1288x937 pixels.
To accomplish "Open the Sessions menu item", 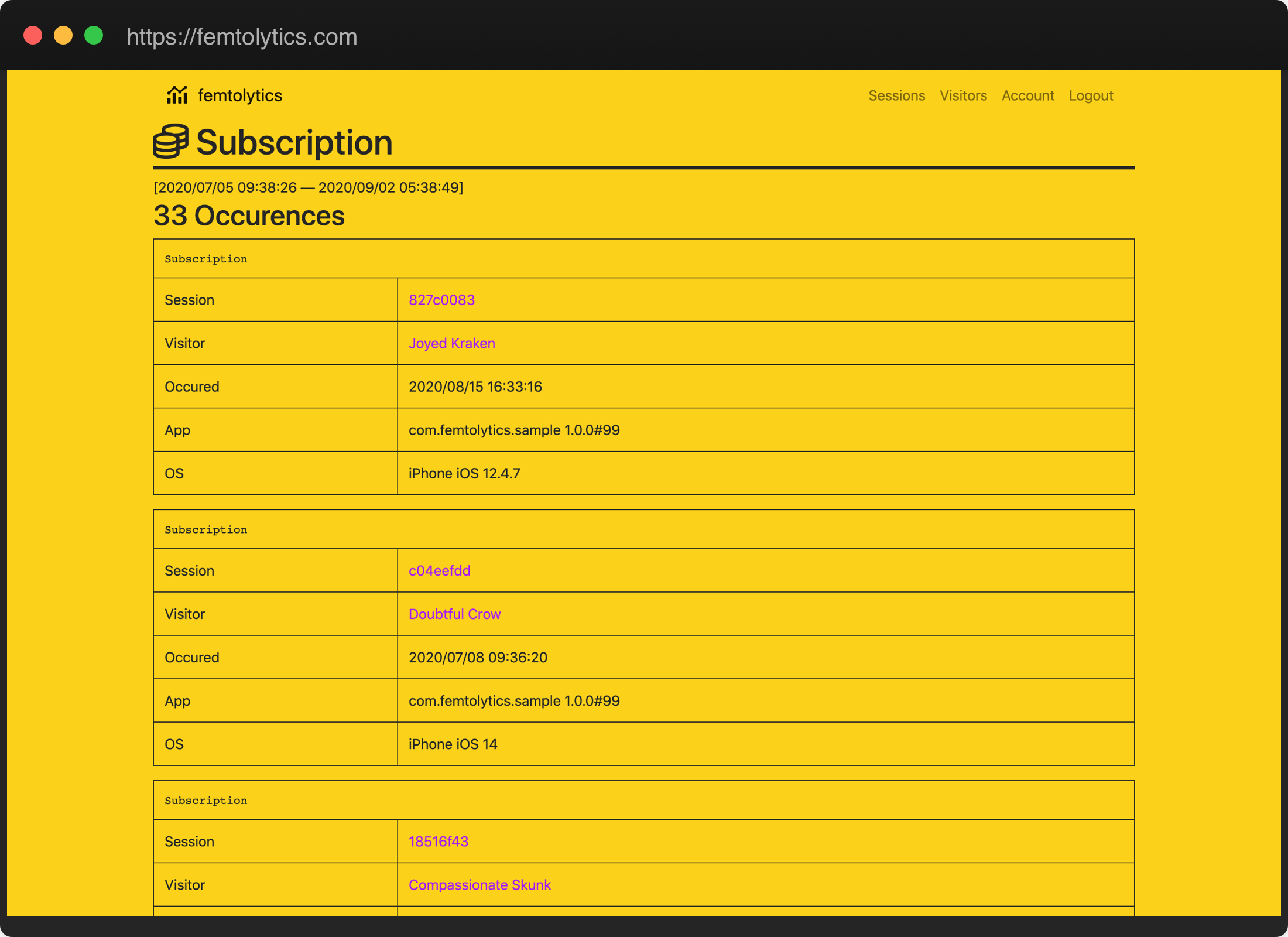I will pyautogui.click(x=896, y=95).
